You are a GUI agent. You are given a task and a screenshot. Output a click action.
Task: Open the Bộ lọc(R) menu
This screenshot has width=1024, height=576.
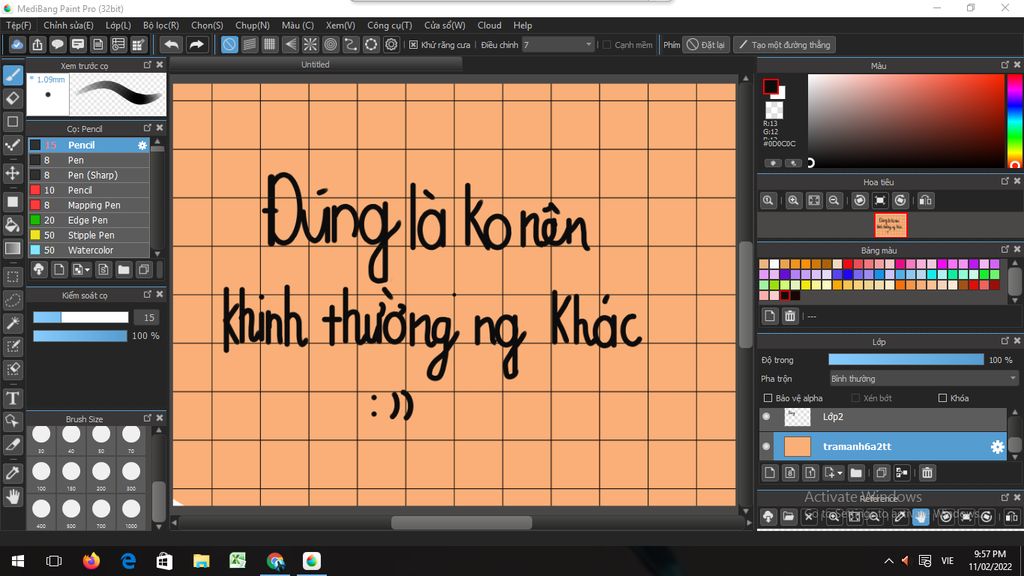click(161, 25)
